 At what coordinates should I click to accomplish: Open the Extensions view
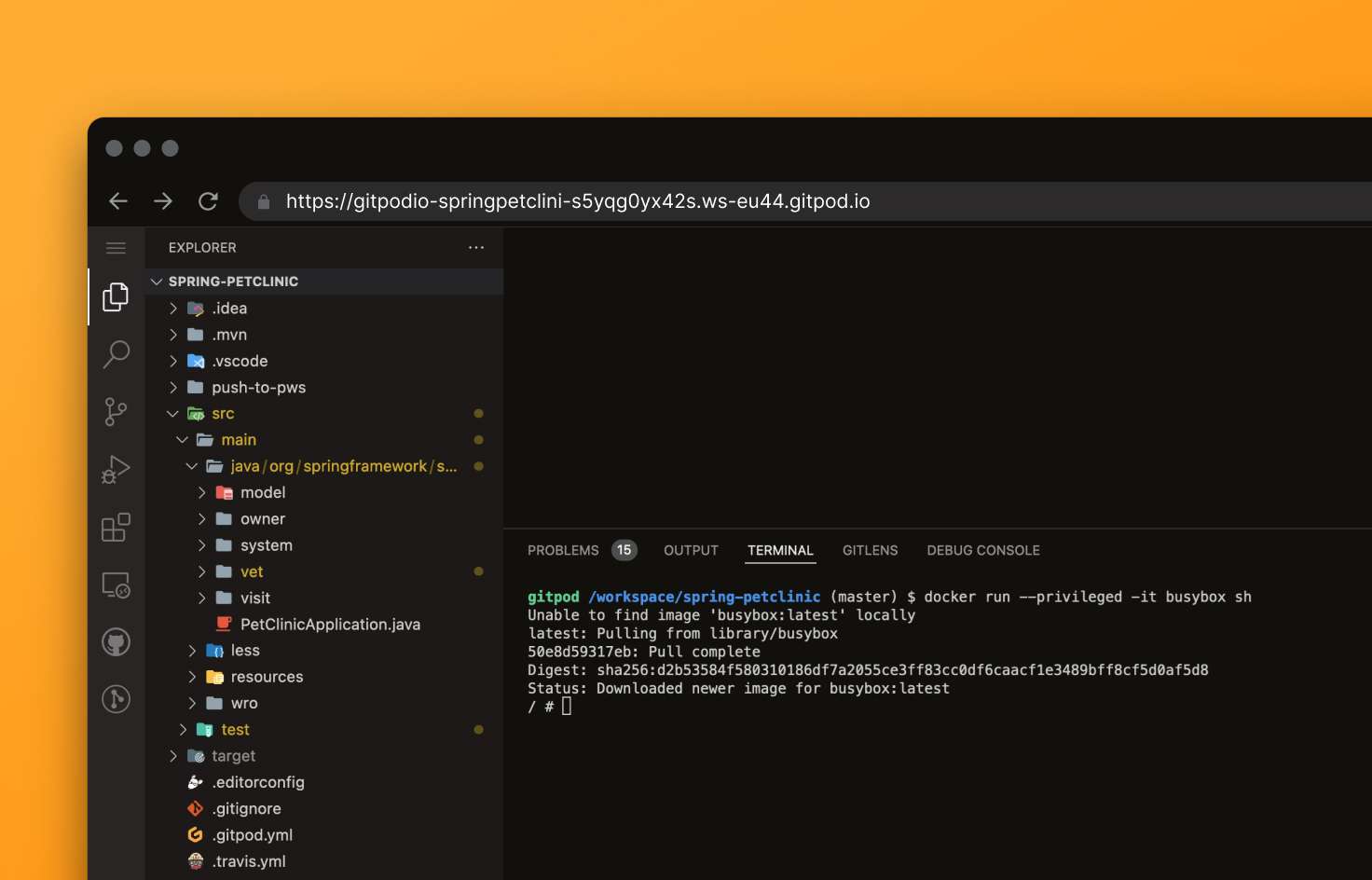pyautogui.click(x=116, y=528)
